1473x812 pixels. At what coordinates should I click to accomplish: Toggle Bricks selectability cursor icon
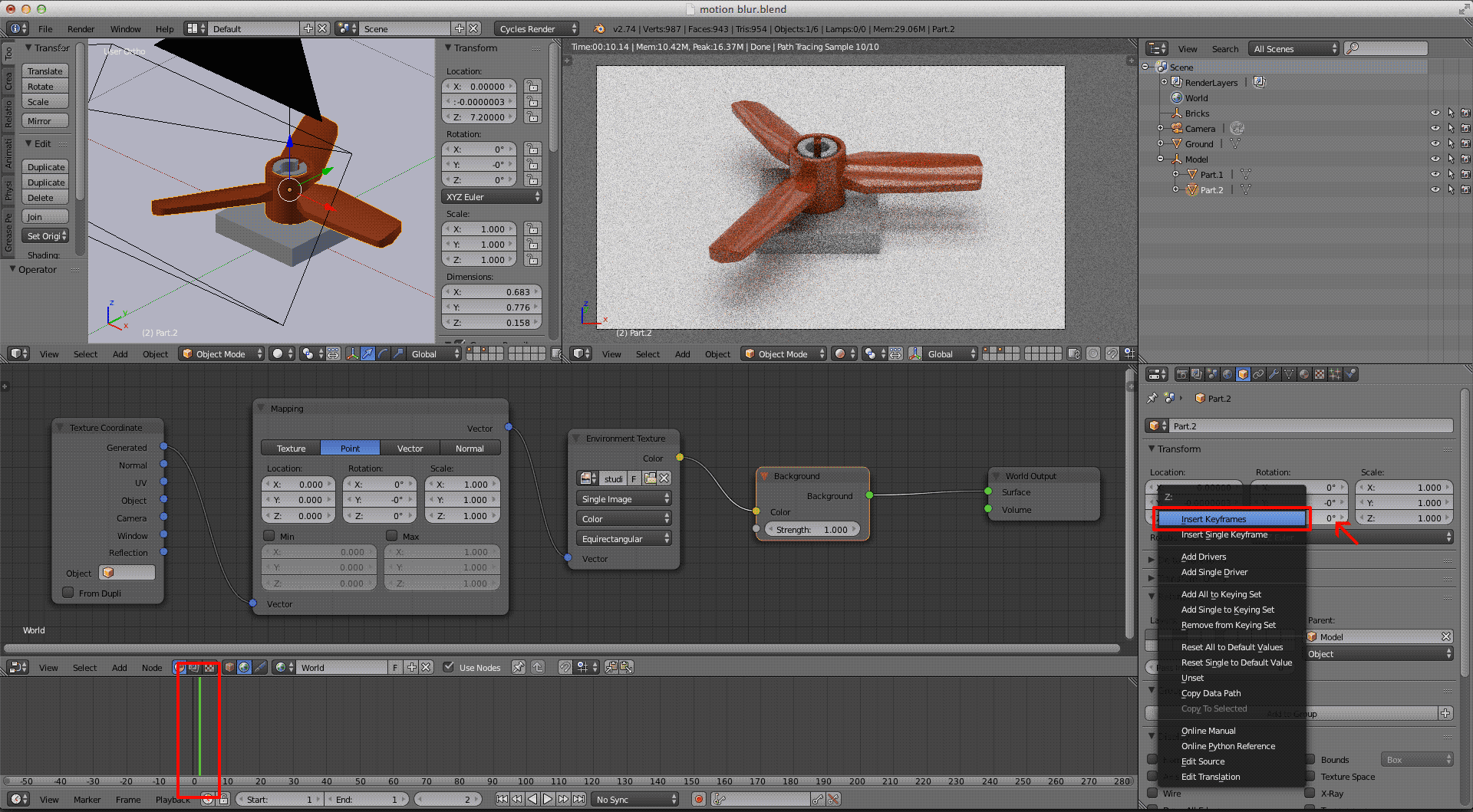[x=1451, y=113]
